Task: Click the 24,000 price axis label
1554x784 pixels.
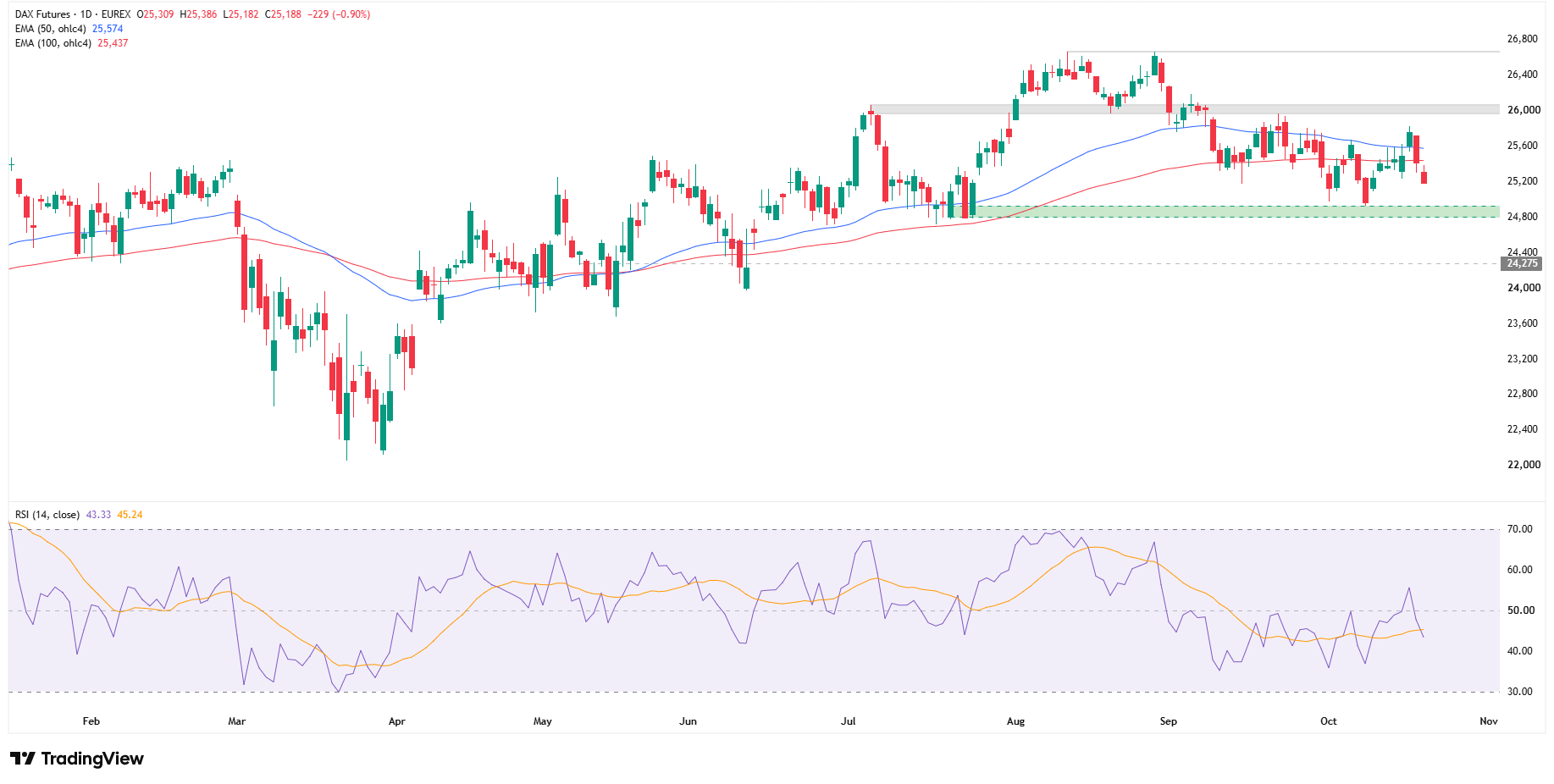Action: click(1524, 288)
